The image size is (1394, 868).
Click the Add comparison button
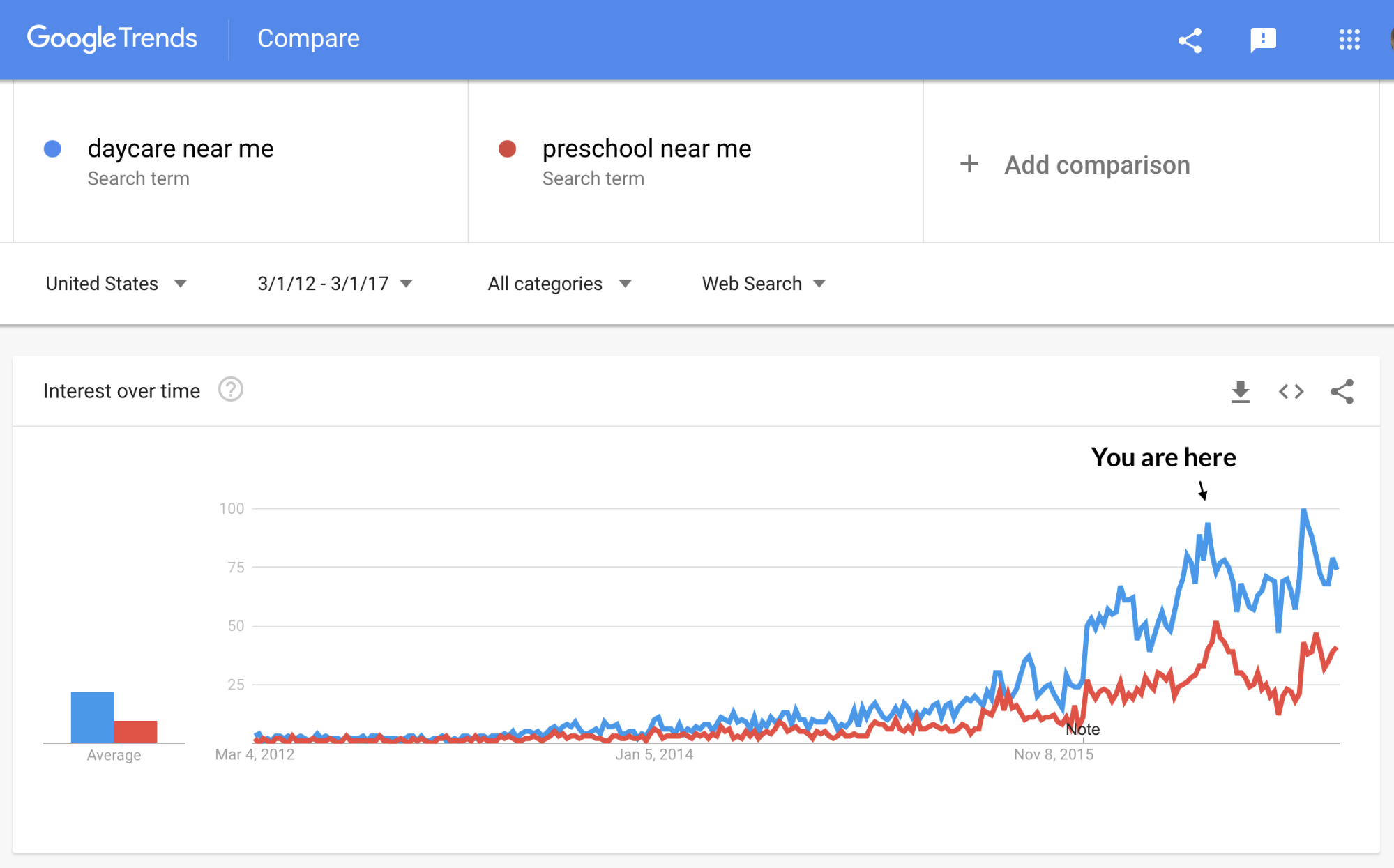pyautogui.click(x=1096, y=165)
